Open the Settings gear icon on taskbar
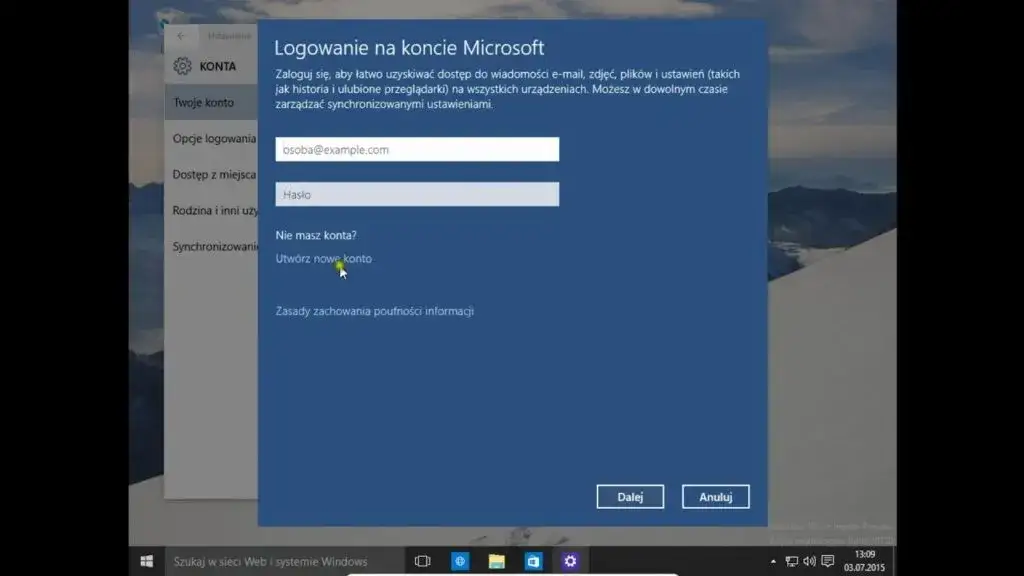The image size is (1024, 576). tap(569, 561)
